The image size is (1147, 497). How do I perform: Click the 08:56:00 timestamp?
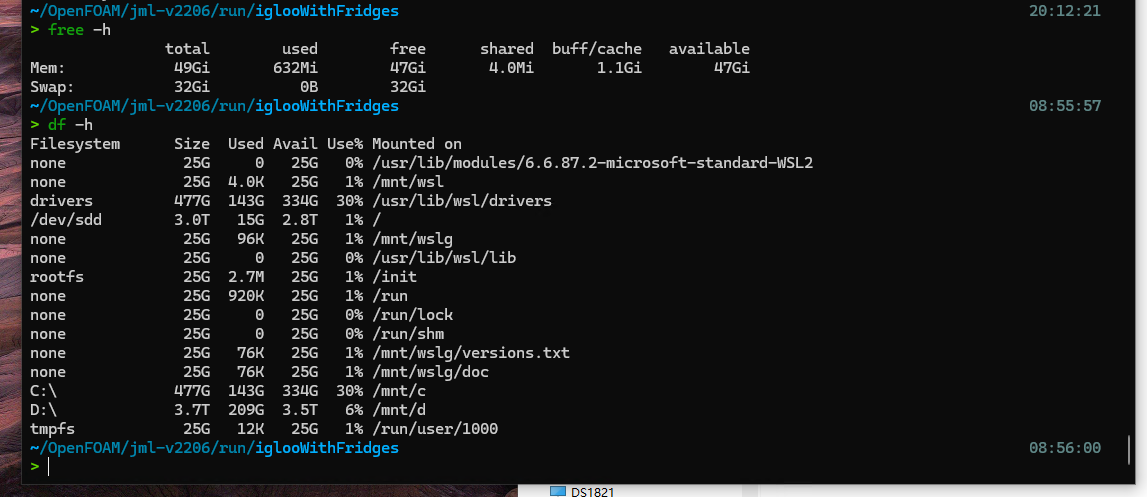coord(1064,447)
